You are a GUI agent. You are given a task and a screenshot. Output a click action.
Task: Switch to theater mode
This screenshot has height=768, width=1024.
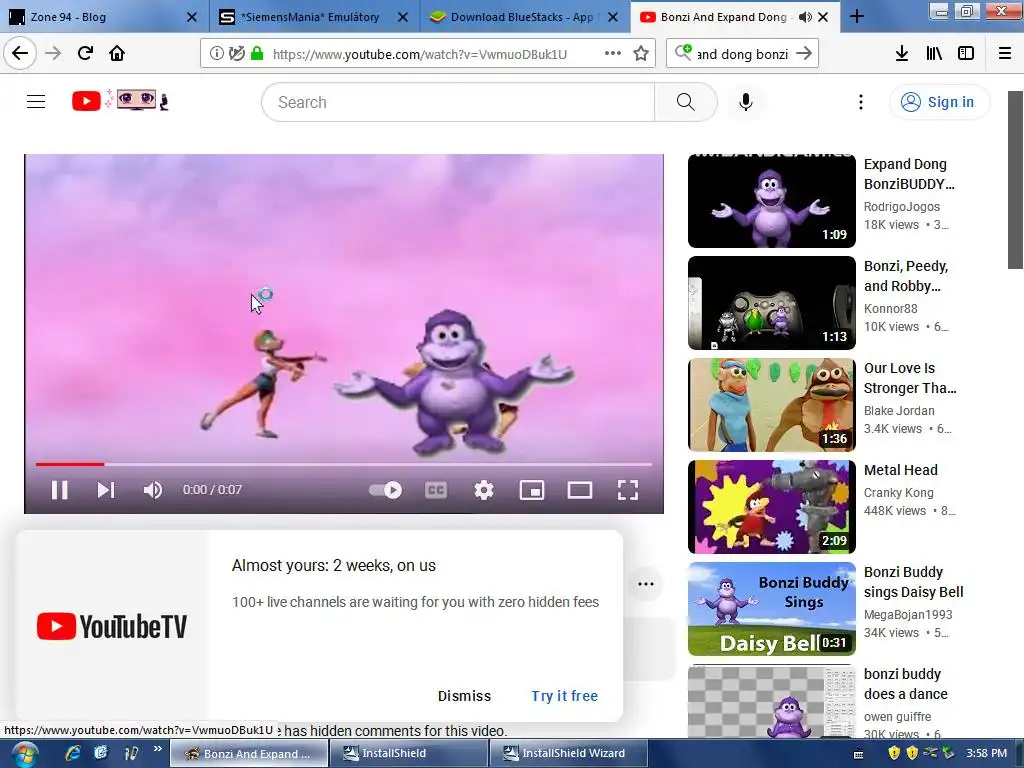[579, 490]
